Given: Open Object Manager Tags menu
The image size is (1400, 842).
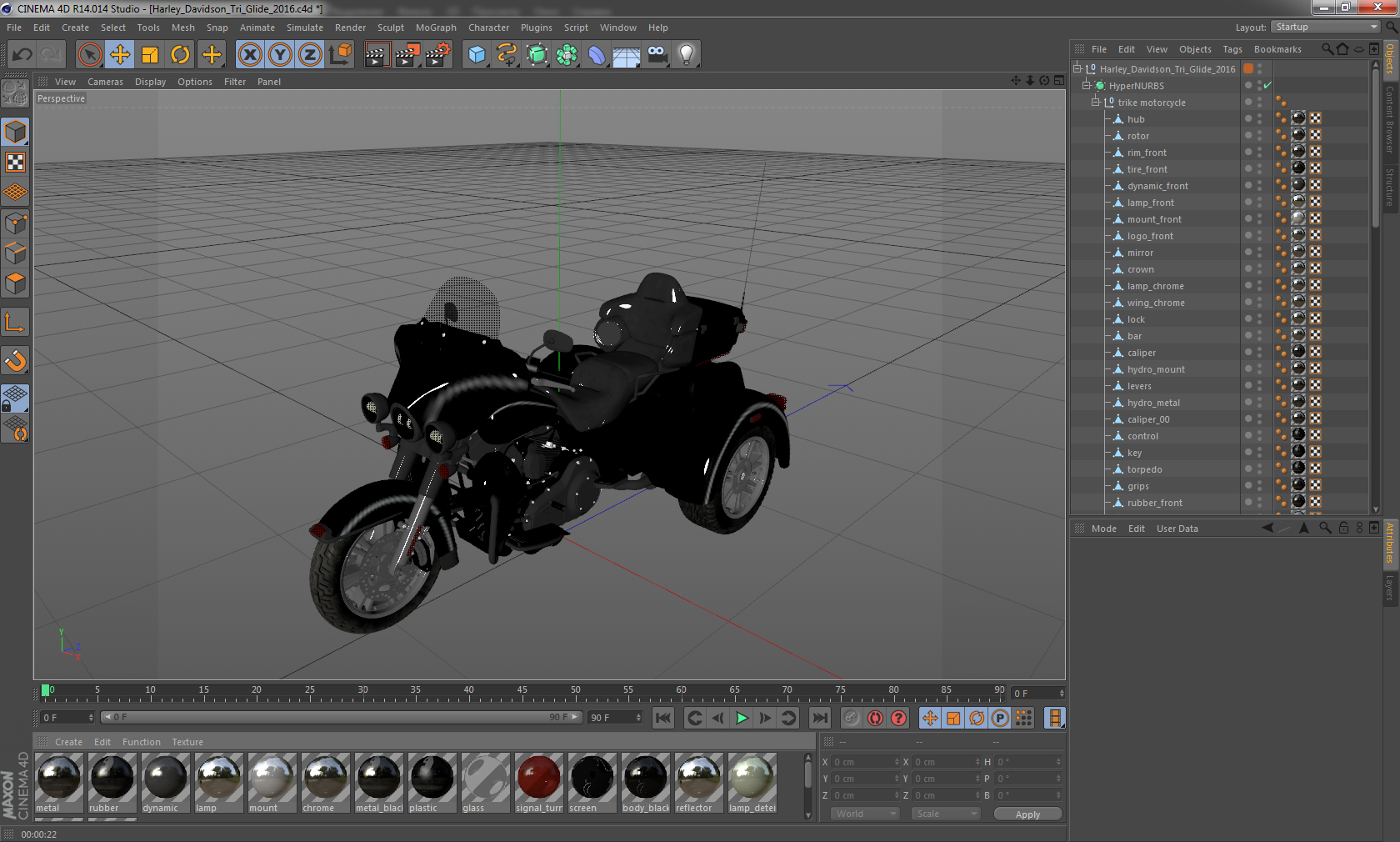Looking at the screenshot, I should (x=1232, y=49).
